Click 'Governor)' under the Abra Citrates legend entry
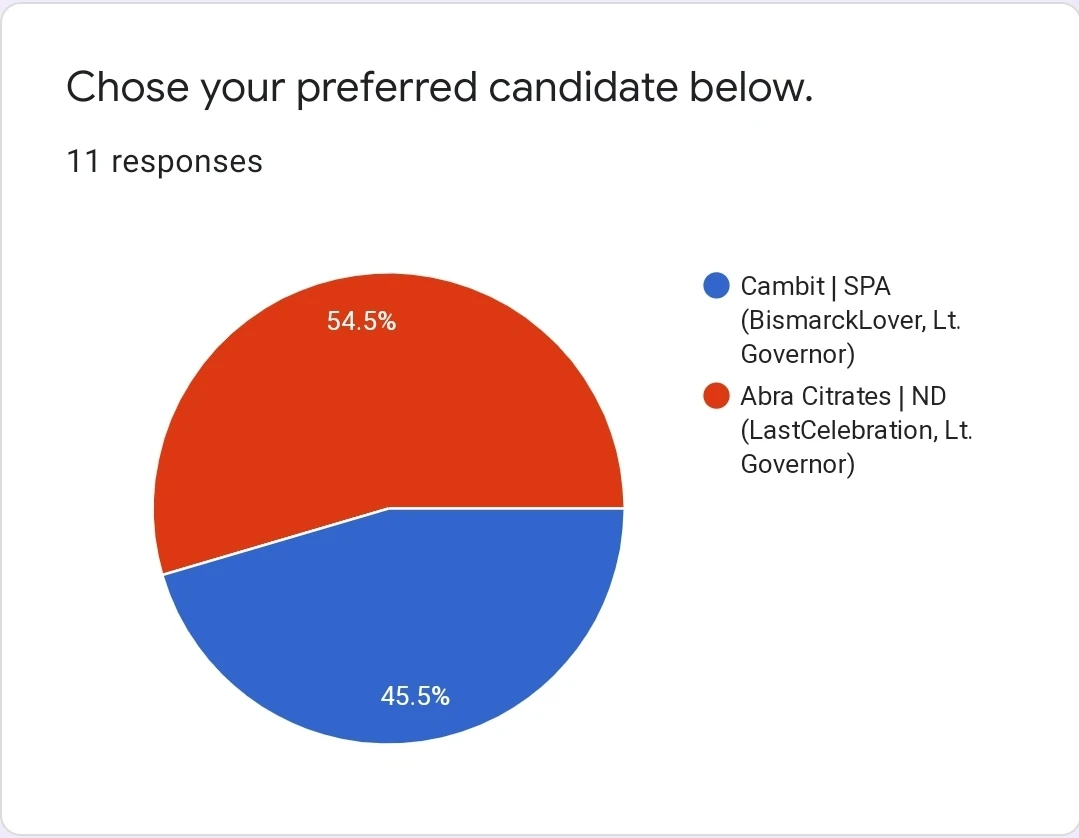1079x838 pixels. 797,464
